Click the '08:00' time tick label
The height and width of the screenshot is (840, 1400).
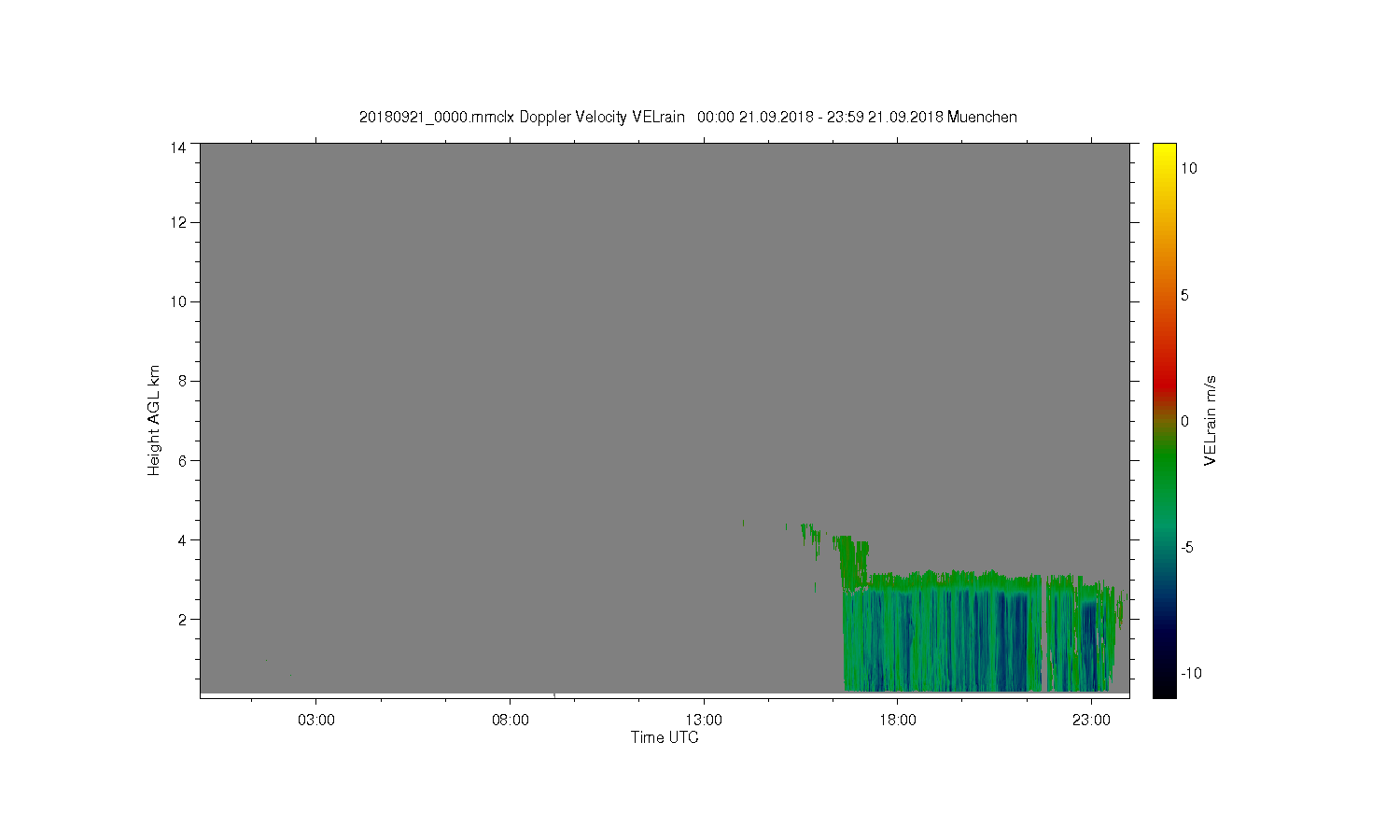pos(511,721)
